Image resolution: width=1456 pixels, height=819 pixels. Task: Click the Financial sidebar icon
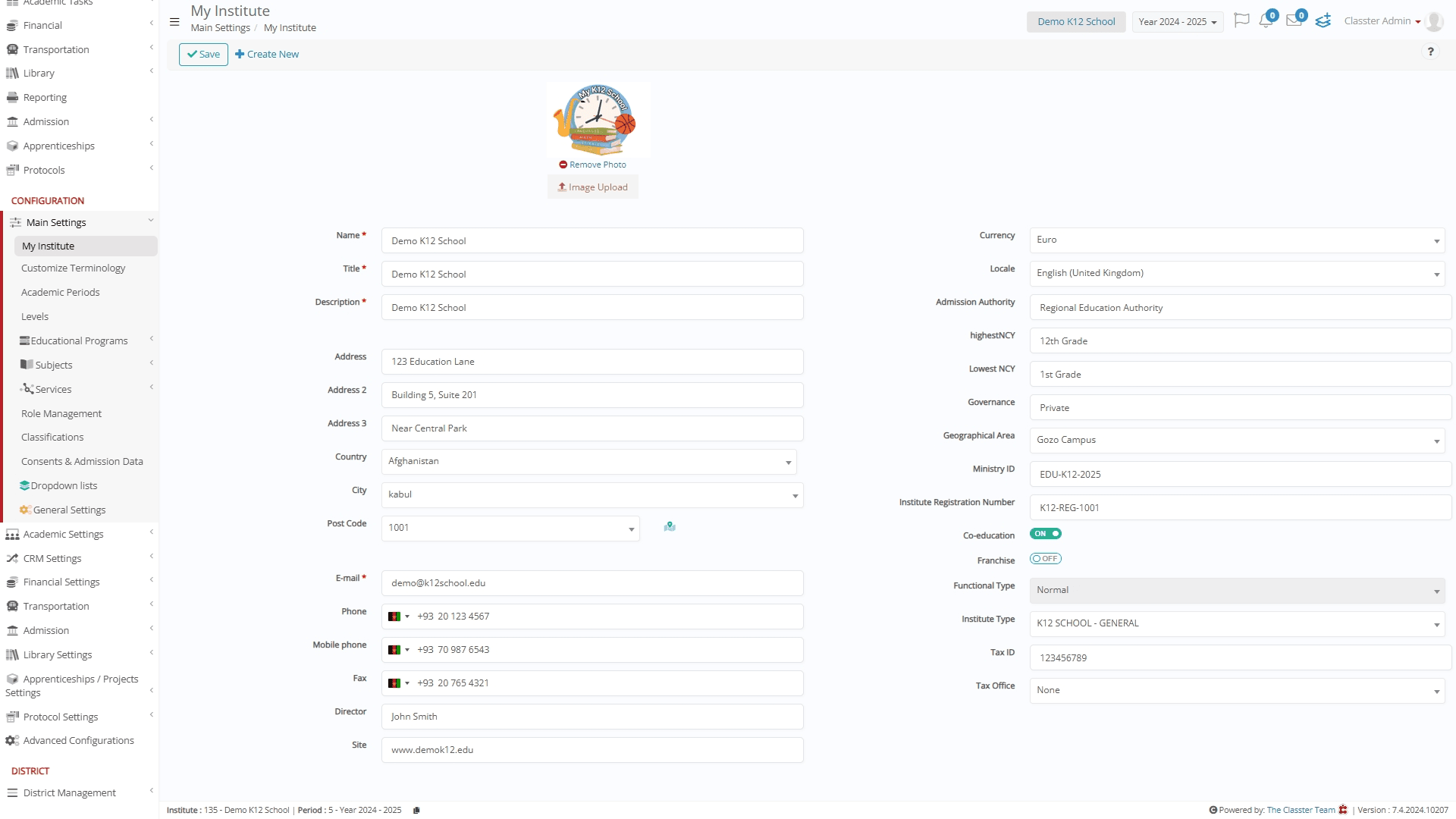click(12, 26)
